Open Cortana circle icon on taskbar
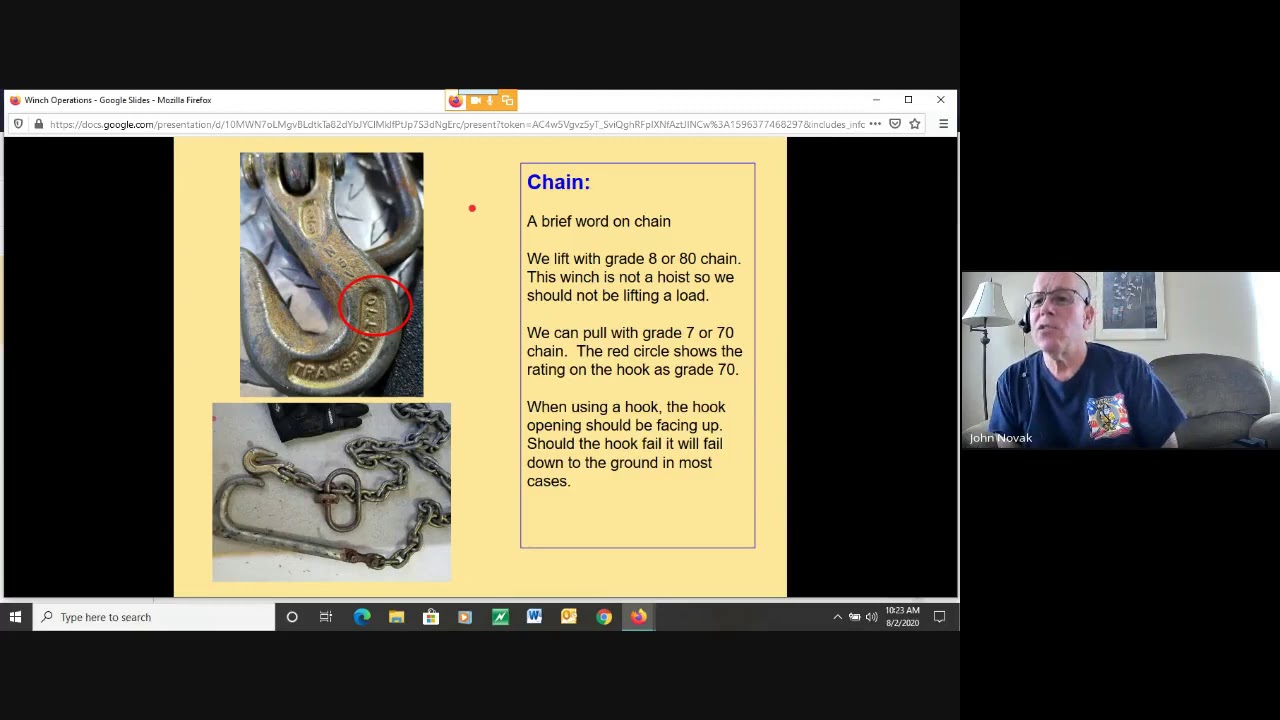 click(x=292, y=617)
